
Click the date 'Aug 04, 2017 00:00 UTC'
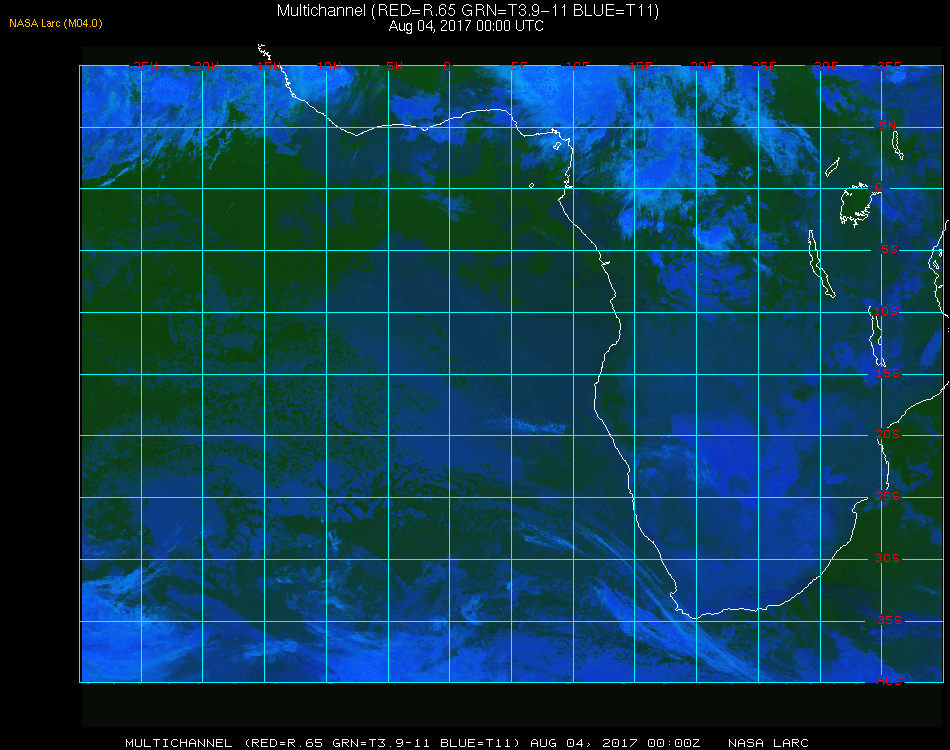point(466,26)
